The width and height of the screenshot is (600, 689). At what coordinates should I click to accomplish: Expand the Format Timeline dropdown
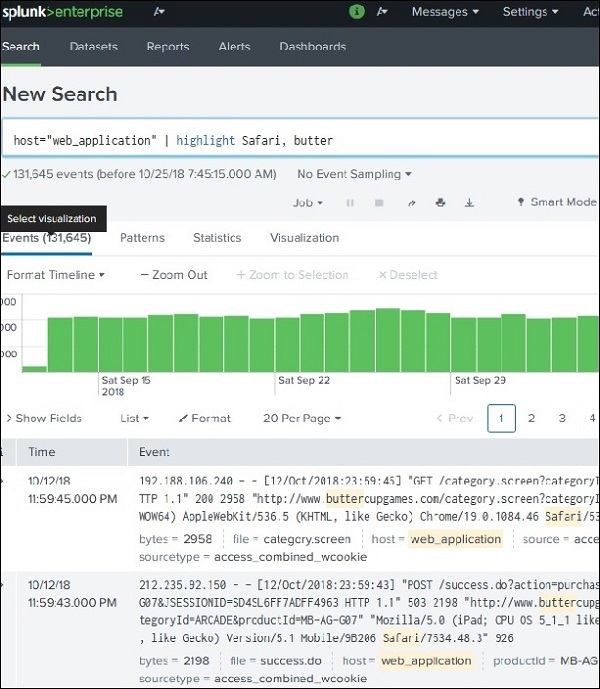click(55, 274)
